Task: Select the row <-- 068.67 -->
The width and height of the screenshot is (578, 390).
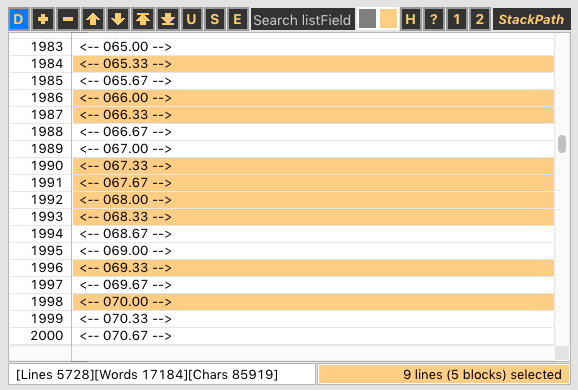Action: point(313,234)
